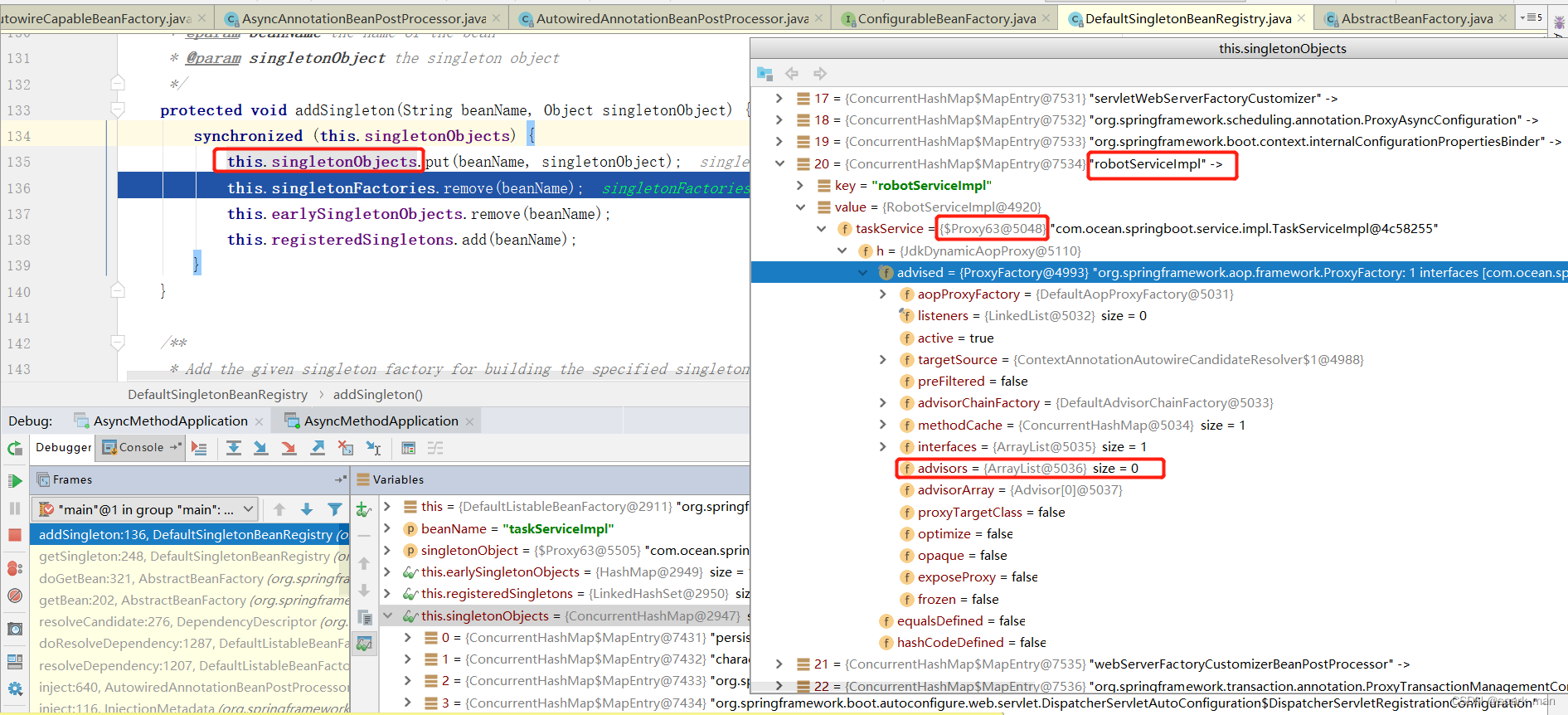Click the Step Out icon
The image size is (1568, 715).
318,448
